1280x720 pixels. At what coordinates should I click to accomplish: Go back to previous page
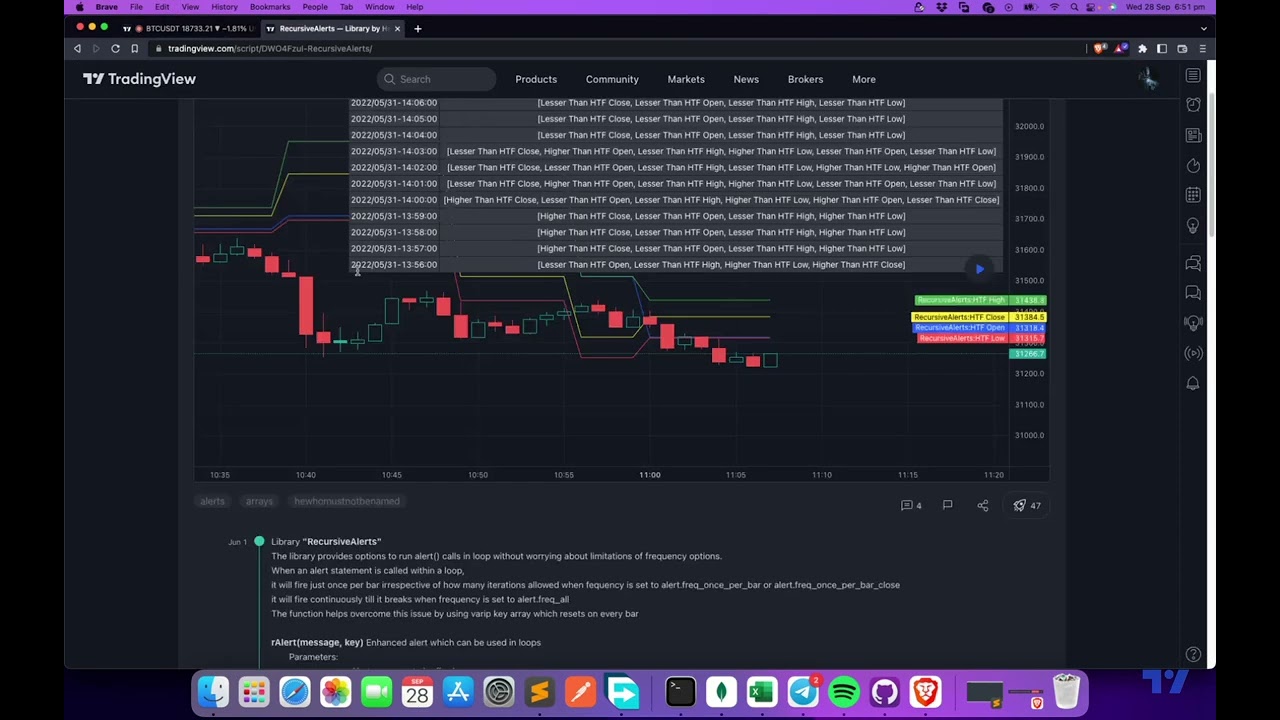[77, 48]
